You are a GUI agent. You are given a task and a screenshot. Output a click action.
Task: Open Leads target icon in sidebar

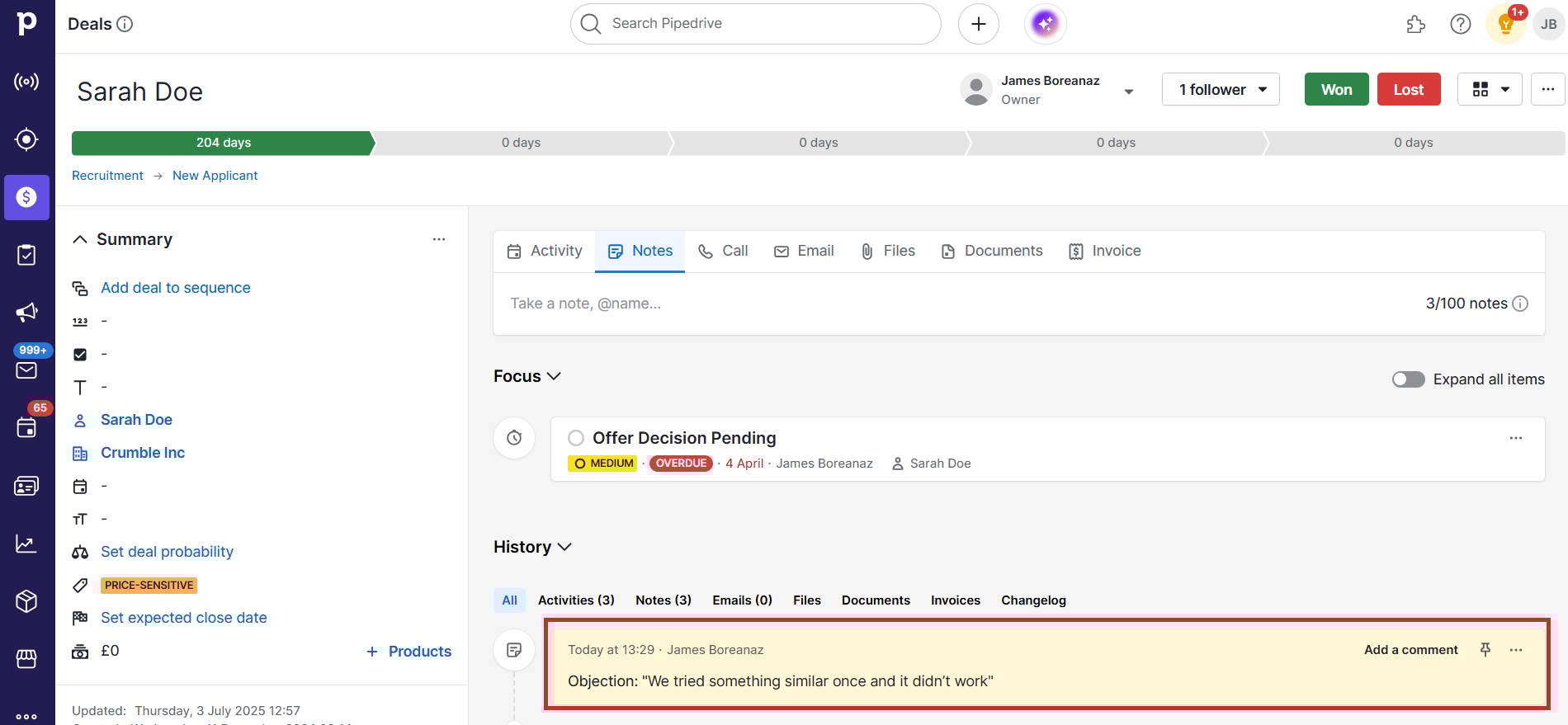coord(26,139)
